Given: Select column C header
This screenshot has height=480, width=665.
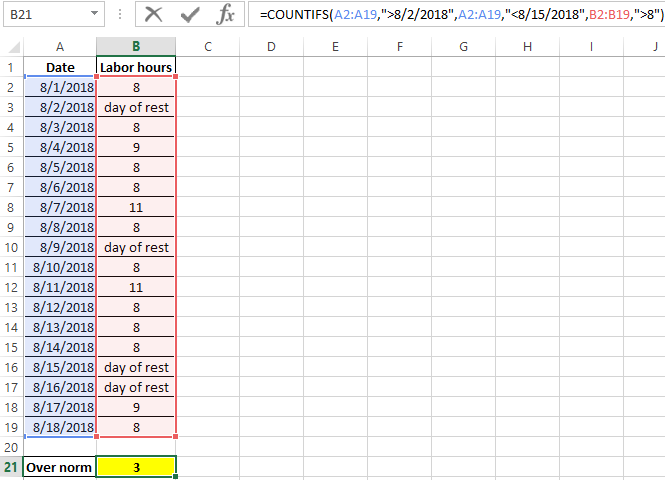Looking at the screenshot, I should point(207,47).
